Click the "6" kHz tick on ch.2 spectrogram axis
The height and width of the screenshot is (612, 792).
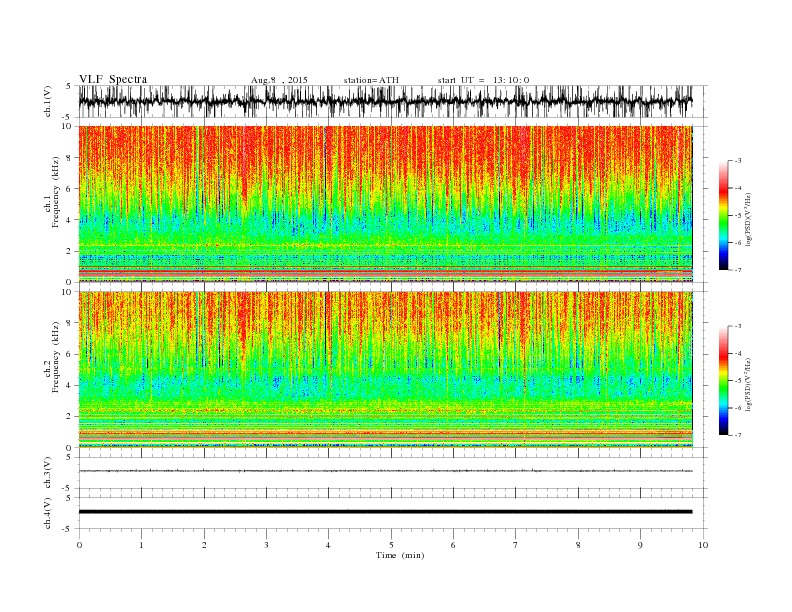69,354
